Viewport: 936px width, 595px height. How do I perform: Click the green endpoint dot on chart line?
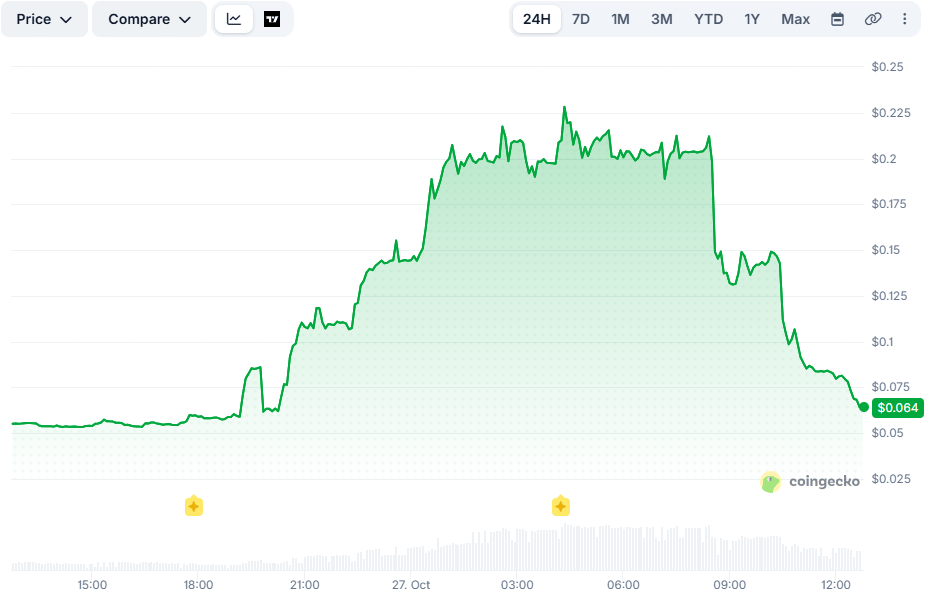point(863,407)
